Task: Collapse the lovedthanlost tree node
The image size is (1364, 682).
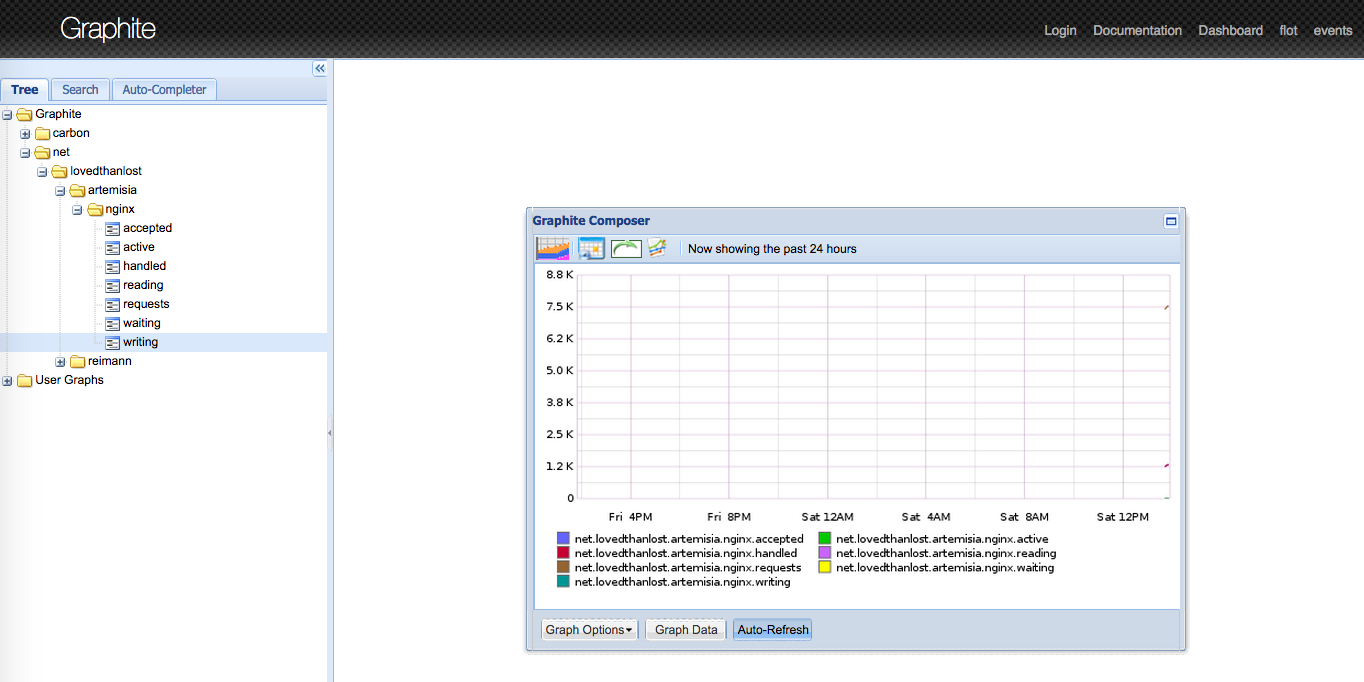Action: pos(43,171)
